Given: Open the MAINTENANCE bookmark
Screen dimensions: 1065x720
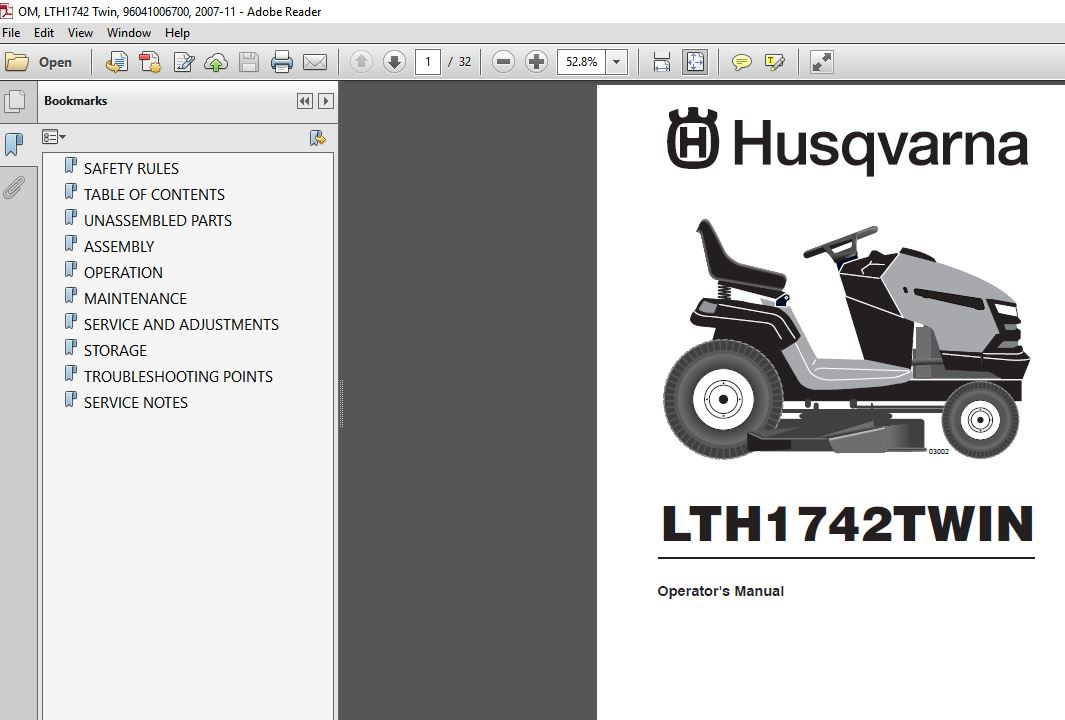Looking at the screenshot, I should [x=135, y=298].
